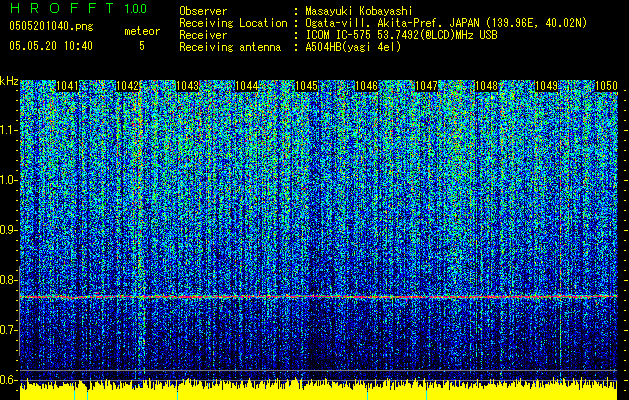Click the 1.1 kHz axis label
This screenshot has height=400, width=629.
[8, 130]
